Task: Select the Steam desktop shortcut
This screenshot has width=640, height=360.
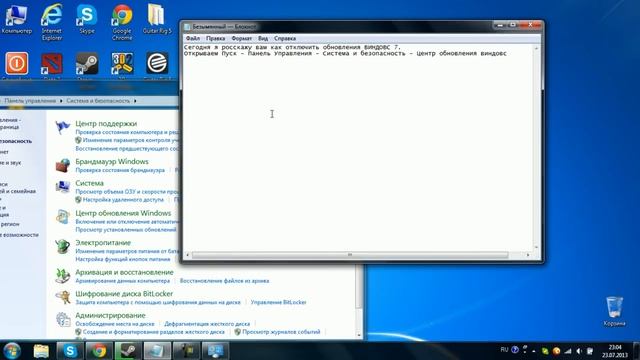Action: click(x=87, y=64)
